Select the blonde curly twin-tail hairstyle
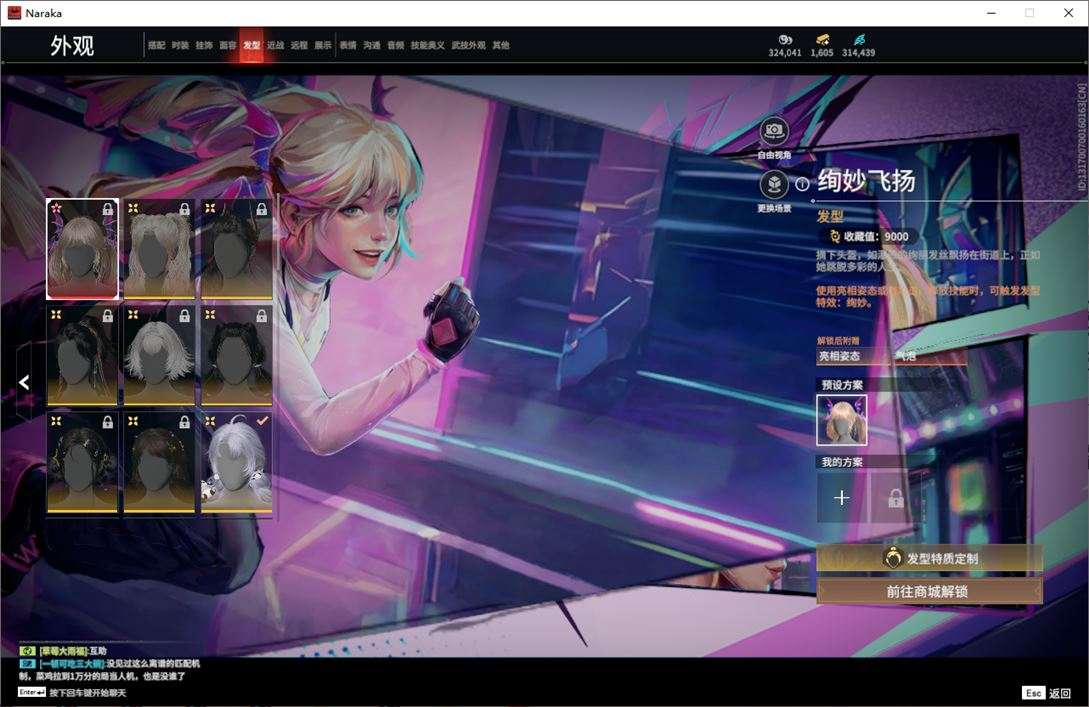 point(159,249)
